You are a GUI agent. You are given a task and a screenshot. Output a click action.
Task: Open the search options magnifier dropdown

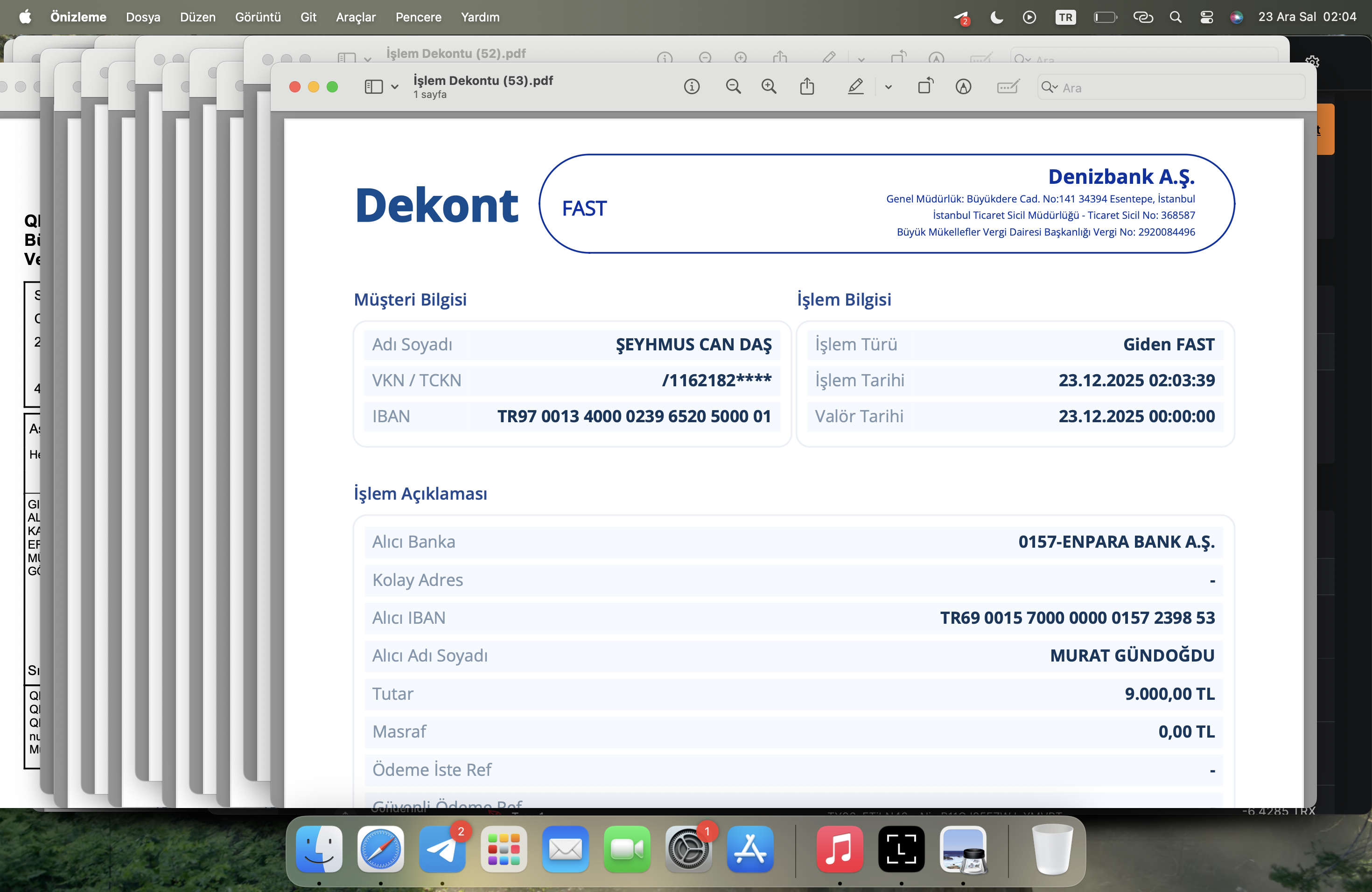click(1050, 88)
